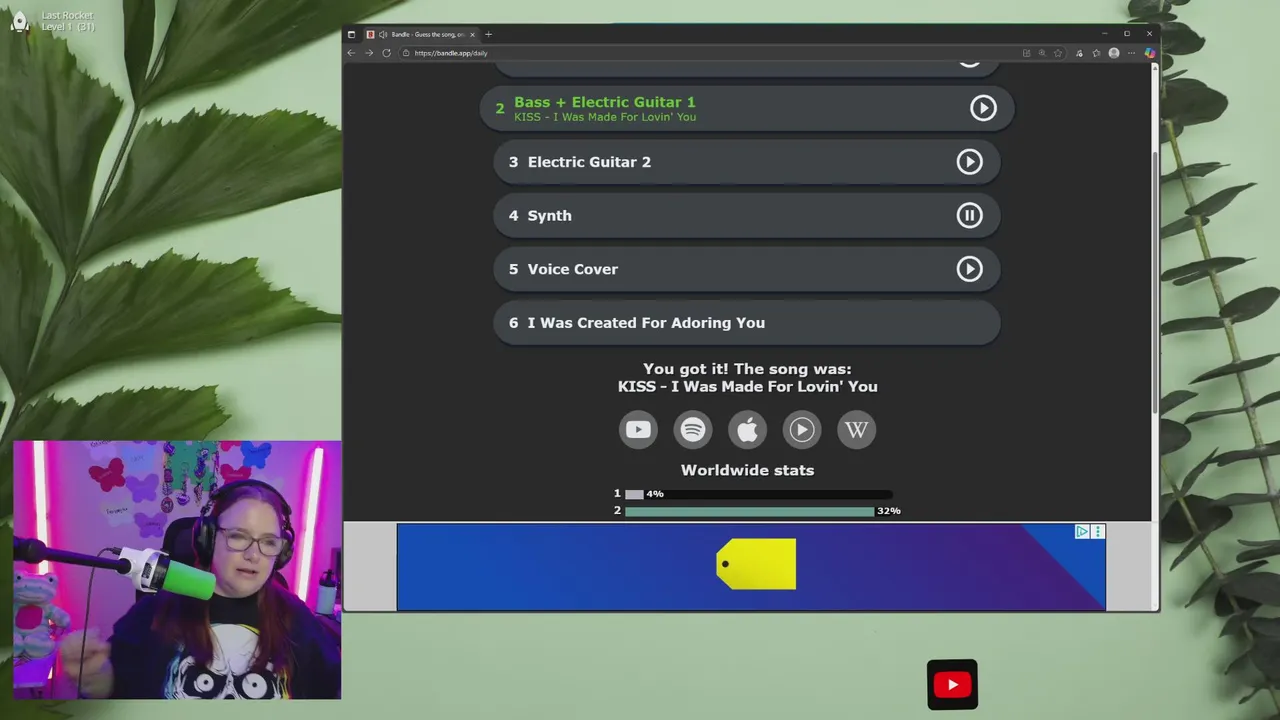Open the song on Spotify

coord(693,430)
